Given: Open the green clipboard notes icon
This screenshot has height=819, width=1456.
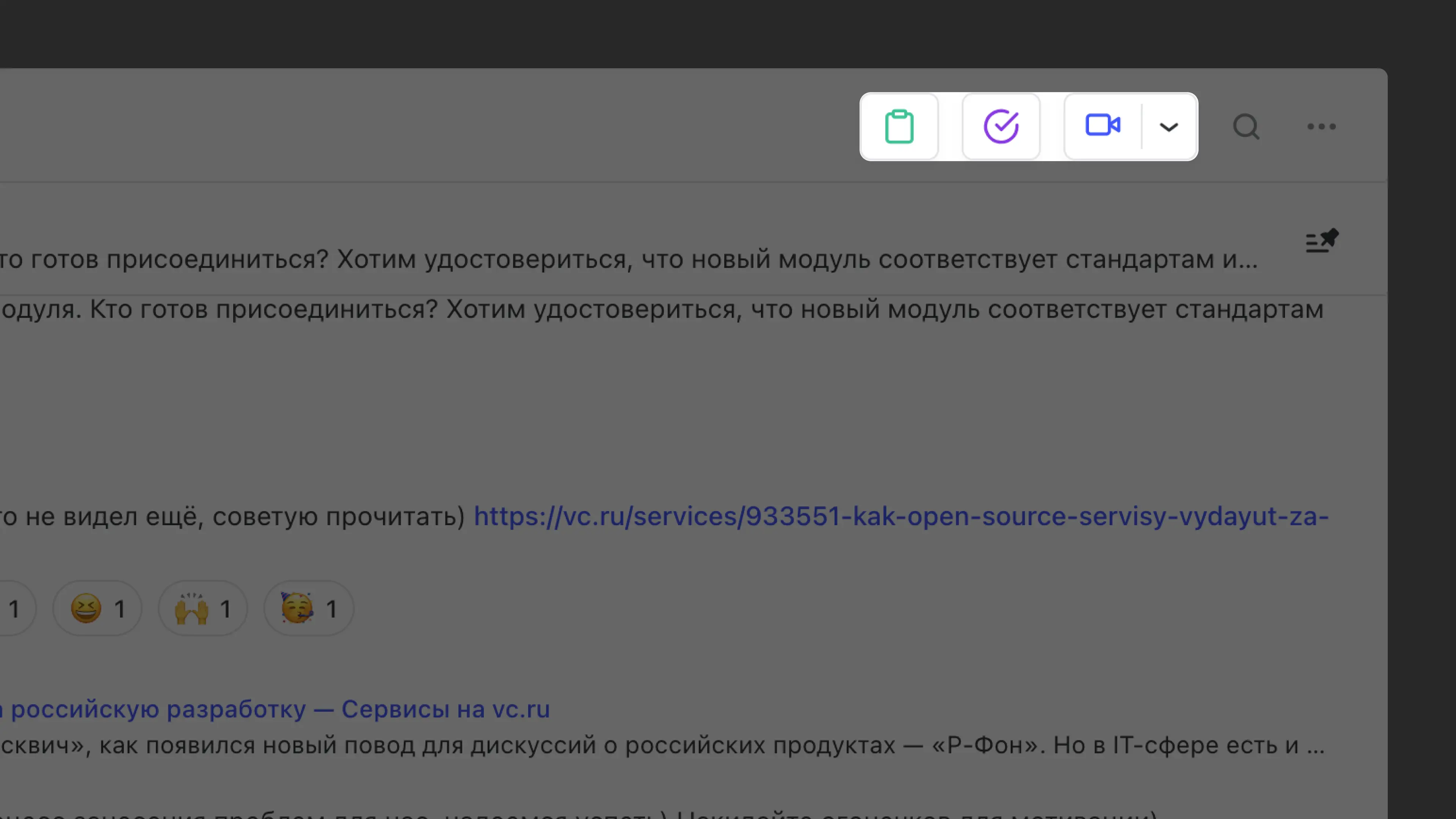Looking at the screenshot, I should (899, 127).
